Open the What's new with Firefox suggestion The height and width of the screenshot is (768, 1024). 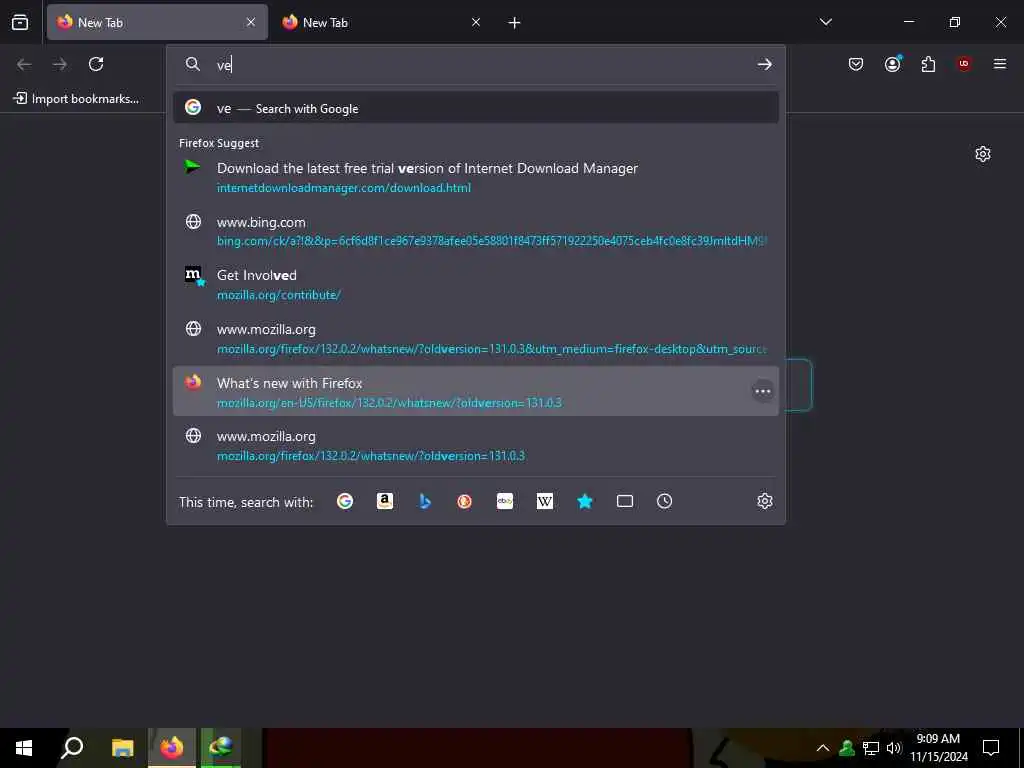point(476,391)
